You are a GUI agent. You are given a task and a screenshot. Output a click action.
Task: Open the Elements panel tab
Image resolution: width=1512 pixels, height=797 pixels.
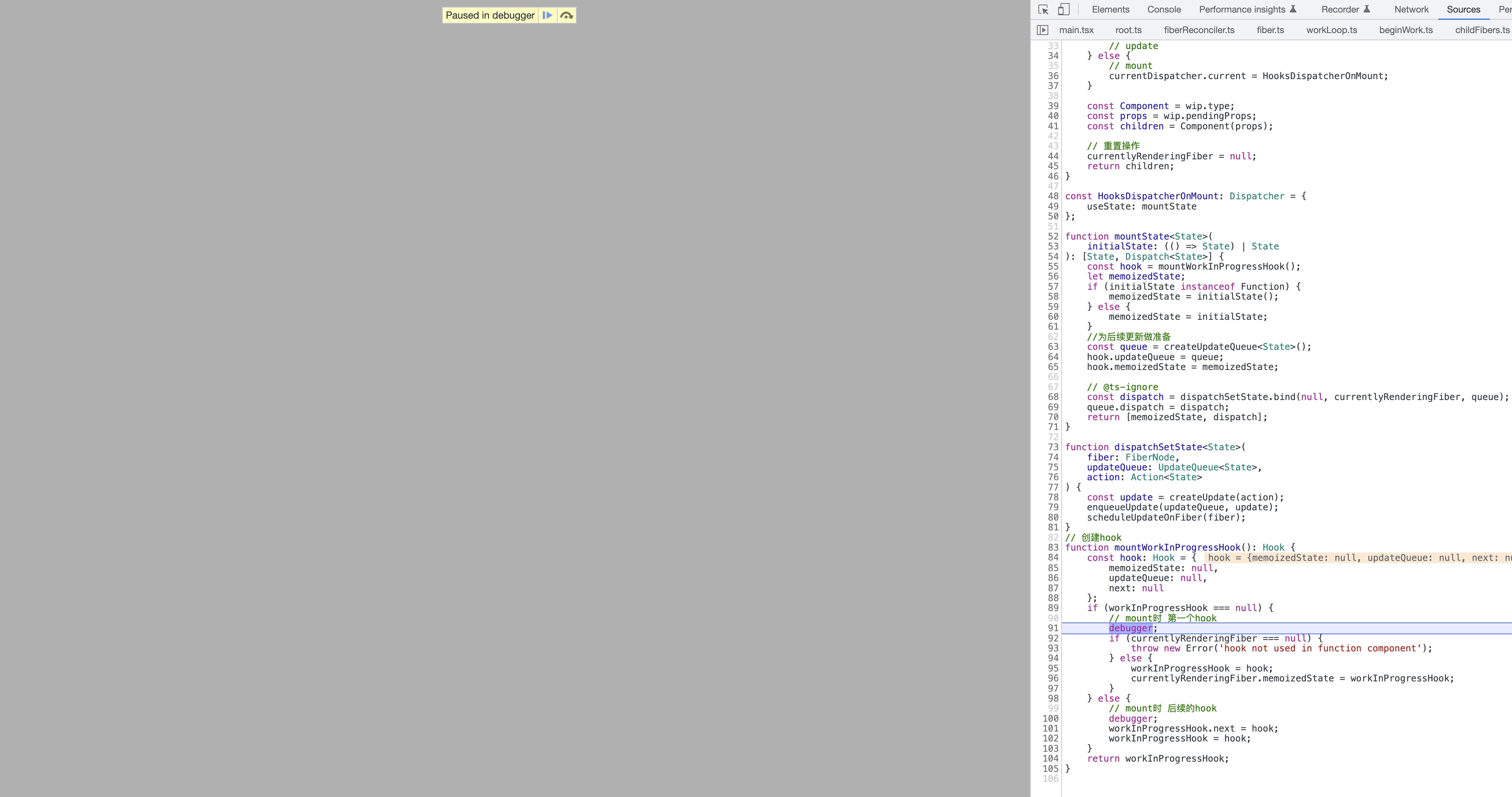click(x=1111, y=10)
